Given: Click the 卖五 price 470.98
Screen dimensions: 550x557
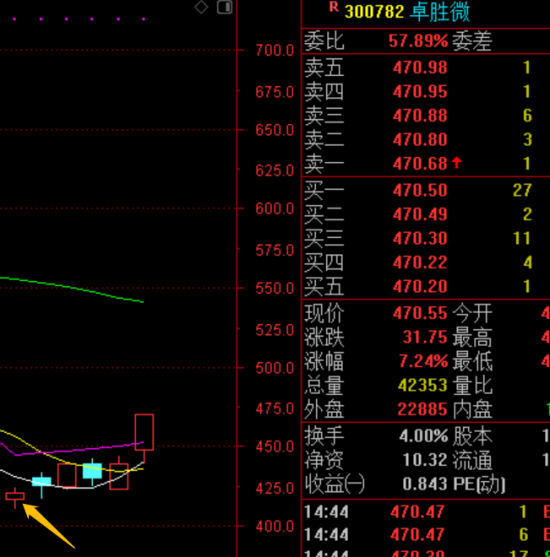Looking at the screenshot, I should coord(420,67).
